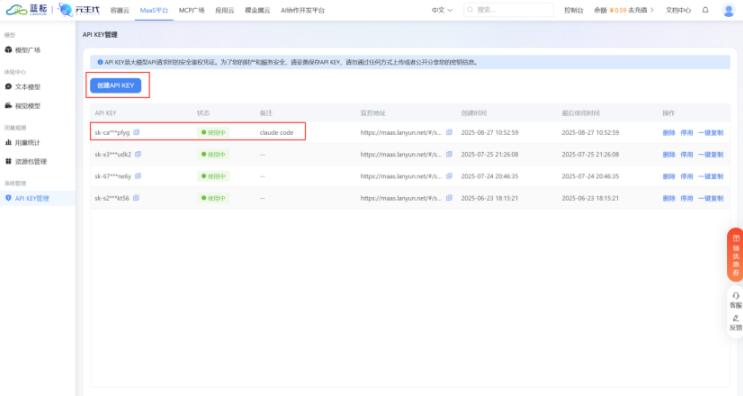Click the API KEY管理 page title
The image size is (743, 396).
[100, 35]
